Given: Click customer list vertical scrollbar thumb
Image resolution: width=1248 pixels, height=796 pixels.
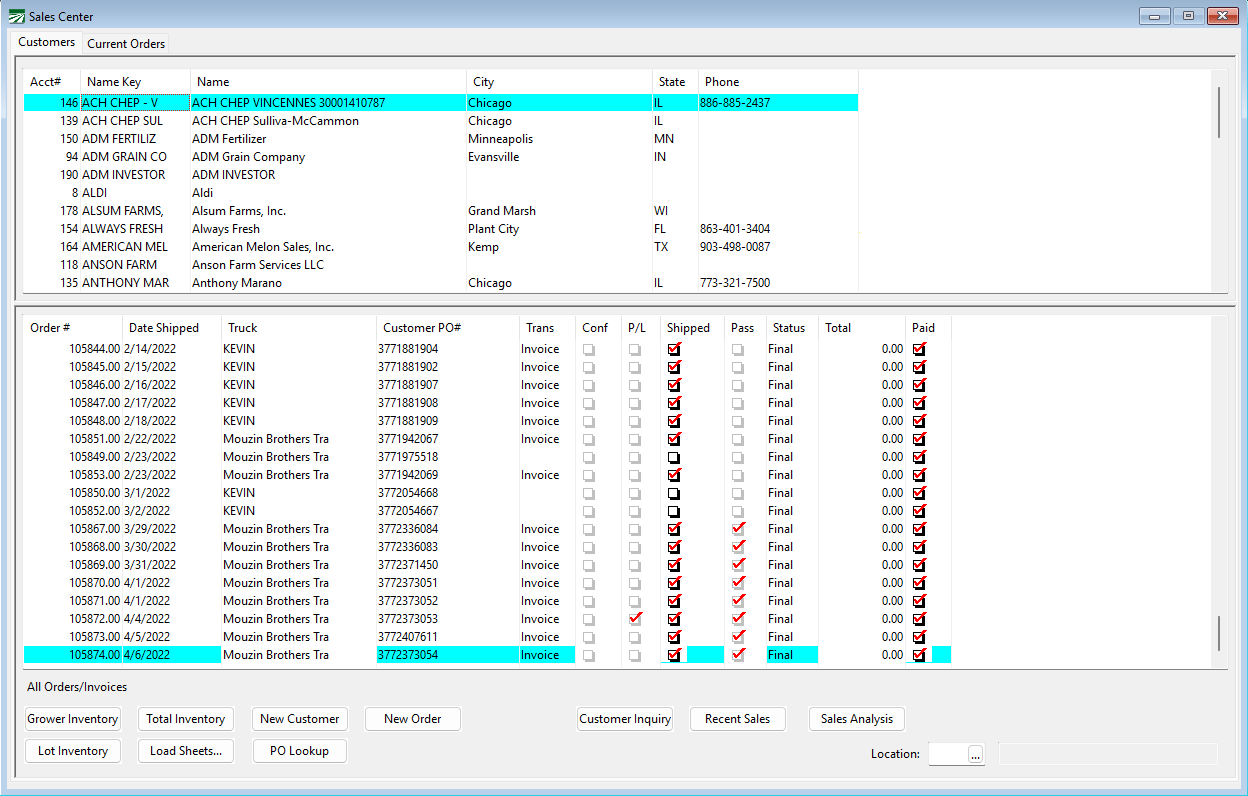Looking at the screenshot, I should [1218, 112].
